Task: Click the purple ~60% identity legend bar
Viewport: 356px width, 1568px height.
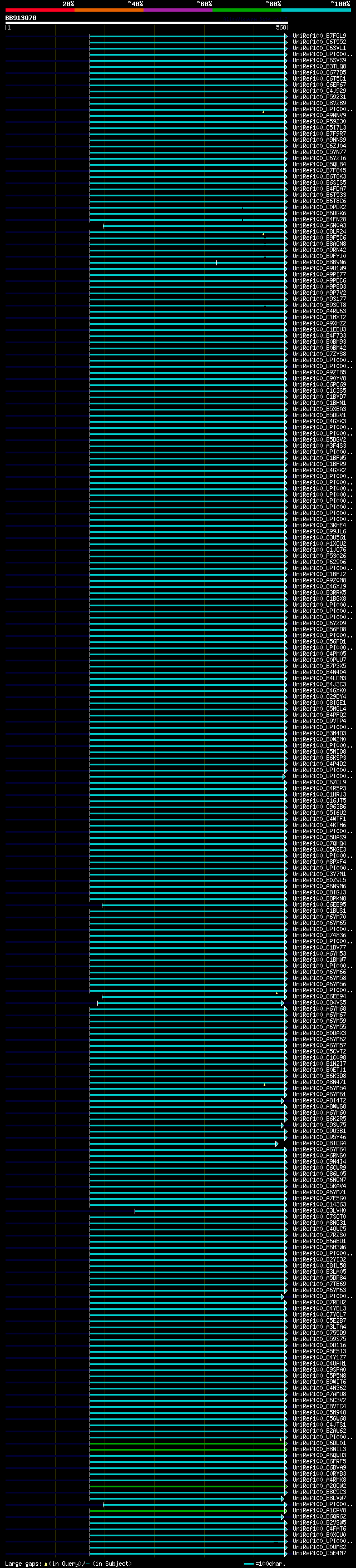Action: click(x=179, y=10)
